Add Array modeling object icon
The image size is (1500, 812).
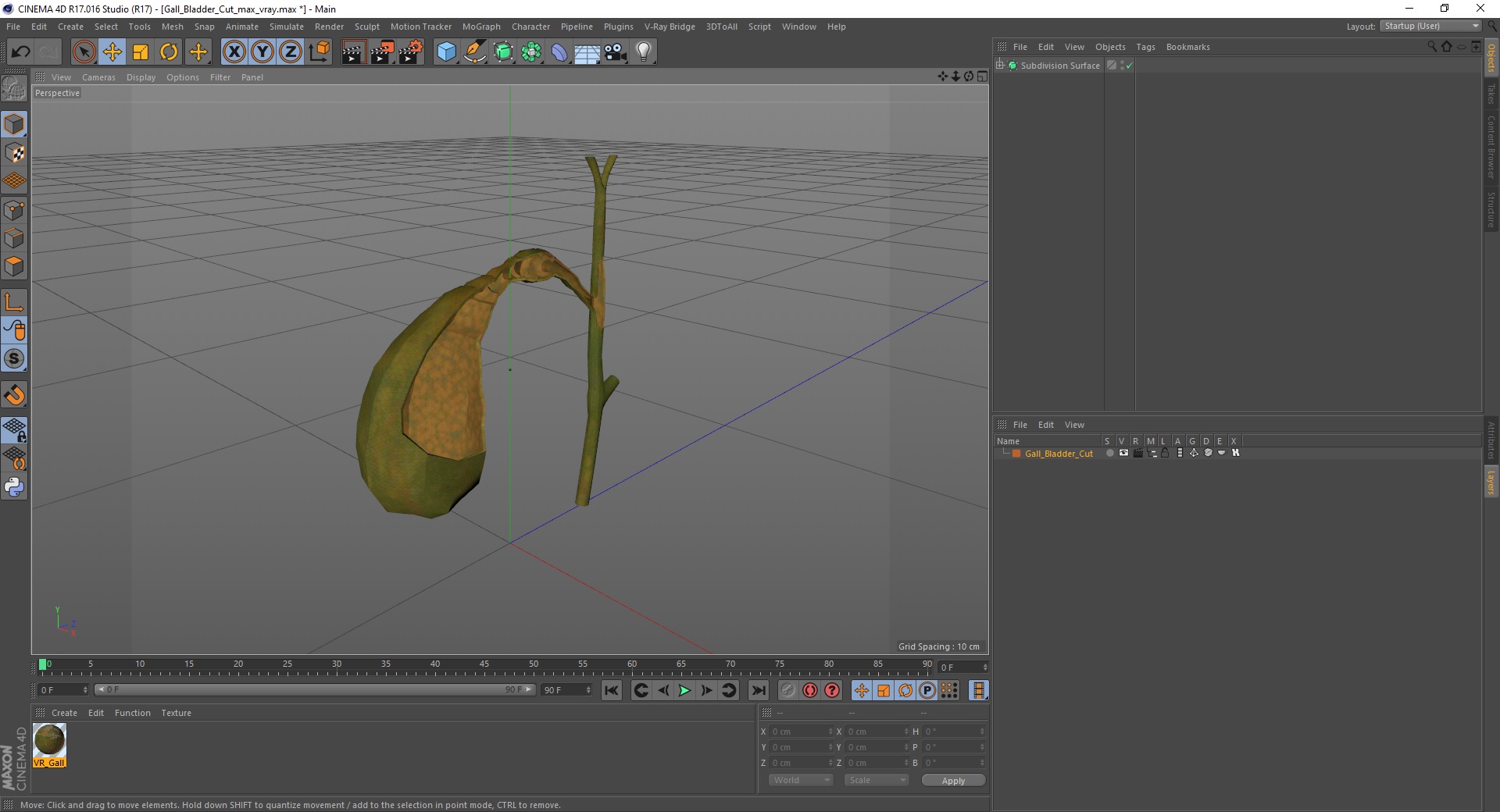pos(531,52)
